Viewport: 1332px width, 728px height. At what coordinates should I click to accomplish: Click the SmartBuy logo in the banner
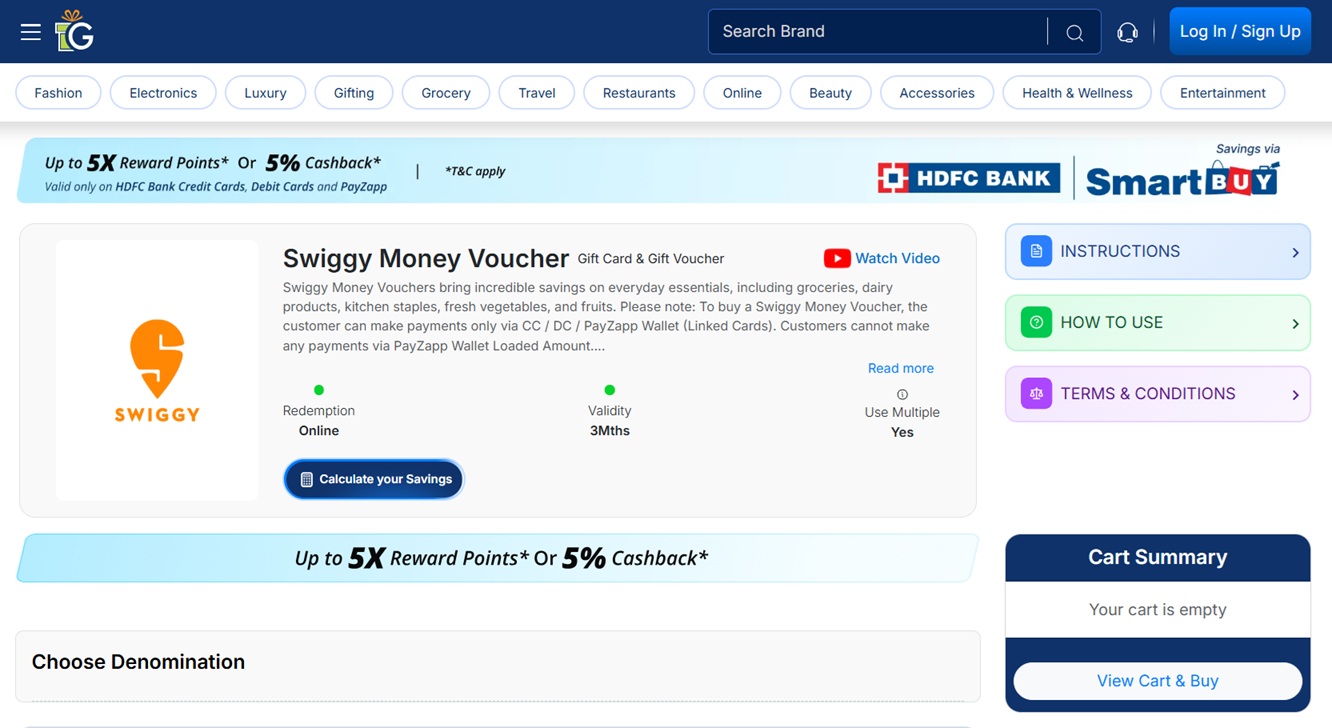[1182, 178]
